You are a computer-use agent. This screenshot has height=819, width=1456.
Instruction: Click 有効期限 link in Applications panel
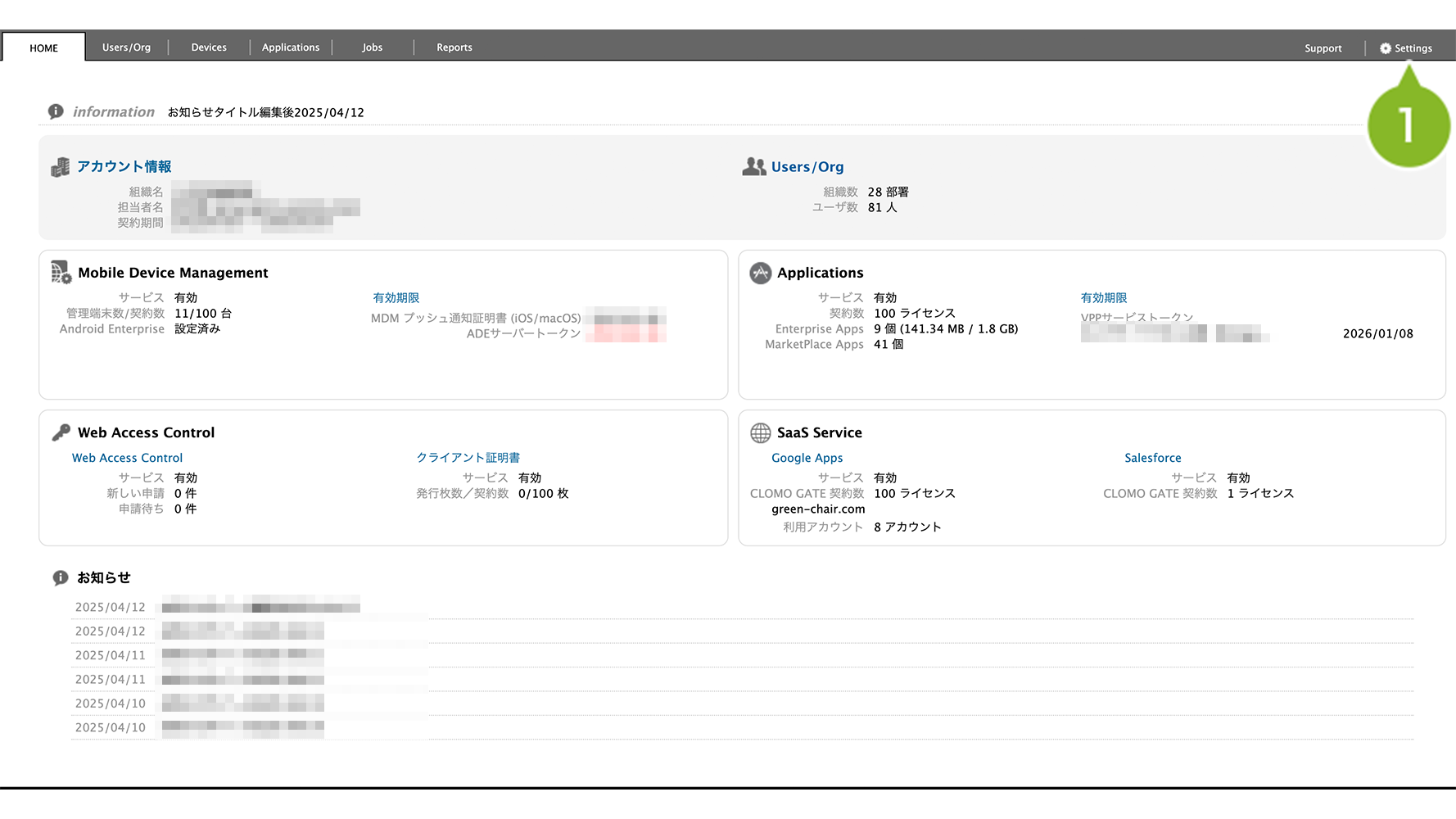point(1104,298)
